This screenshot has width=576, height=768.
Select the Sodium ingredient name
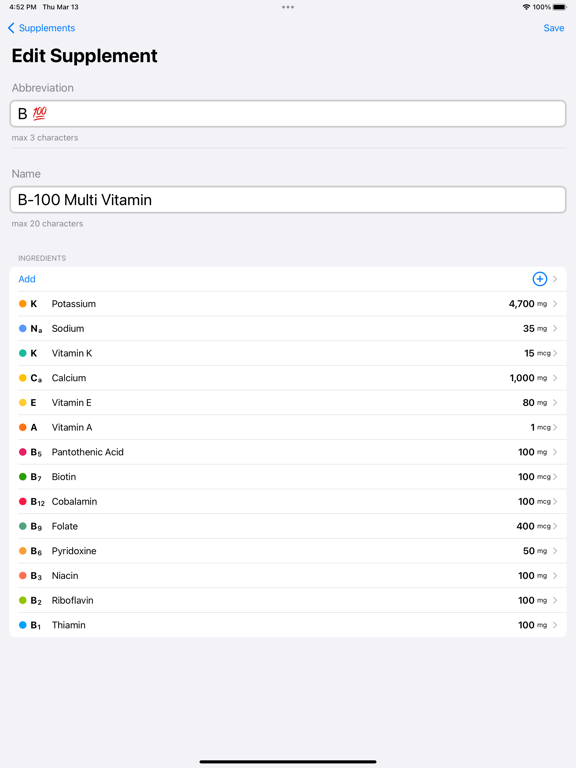68,328
